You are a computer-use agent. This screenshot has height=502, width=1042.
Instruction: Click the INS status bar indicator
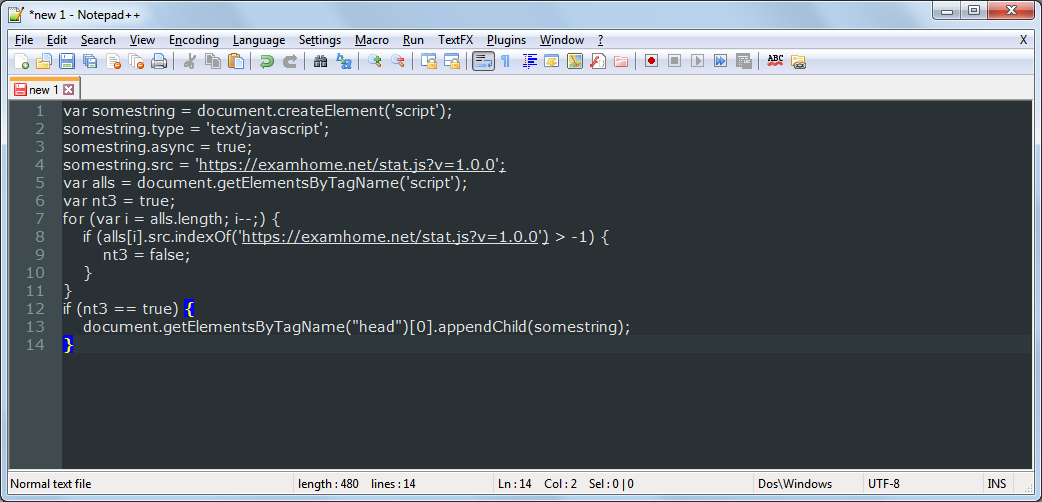point(997,484)
